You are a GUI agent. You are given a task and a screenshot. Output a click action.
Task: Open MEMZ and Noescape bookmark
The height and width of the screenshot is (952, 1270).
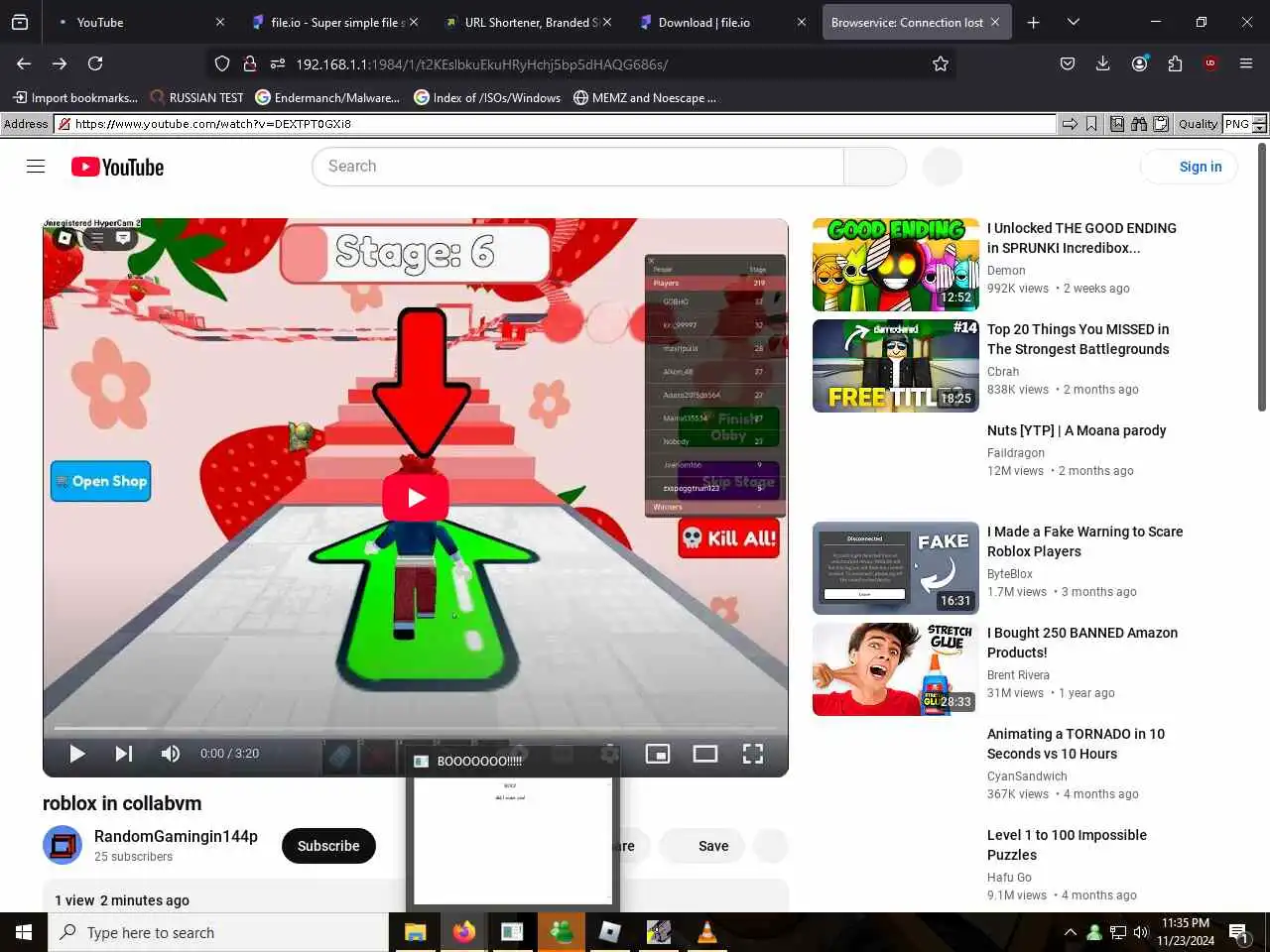pyautogui.click(x=645, y=97)
